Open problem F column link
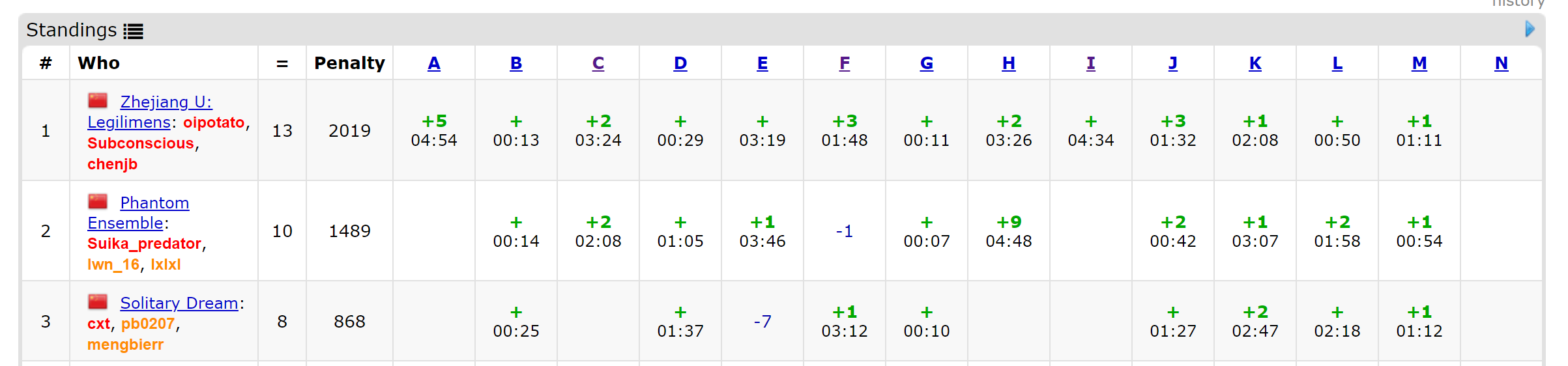The width and height of the screenshot is (1568, 366). click(x=845, y=63)
